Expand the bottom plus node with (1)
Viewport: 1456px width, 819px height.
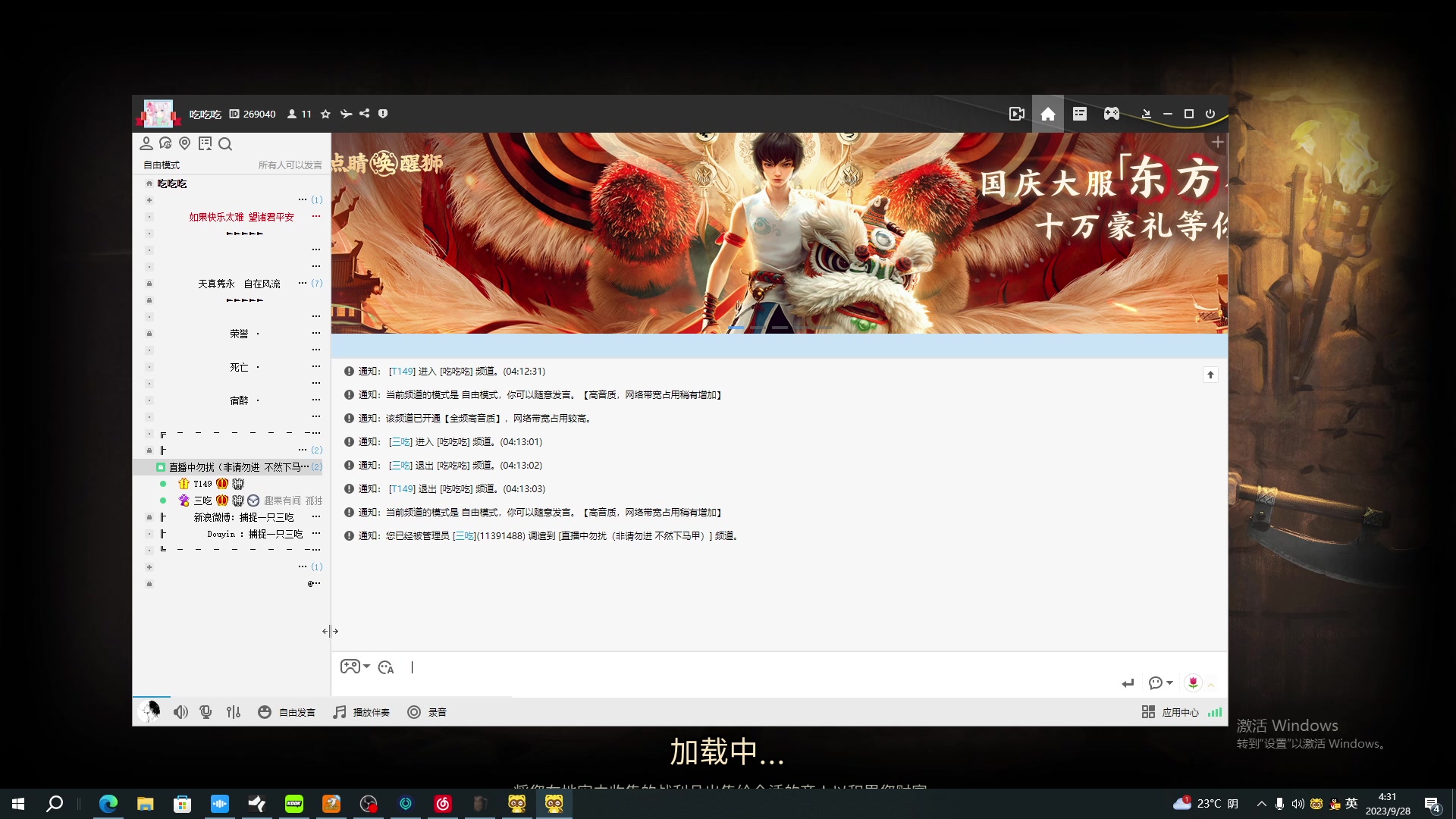click(x=149, y=567)
